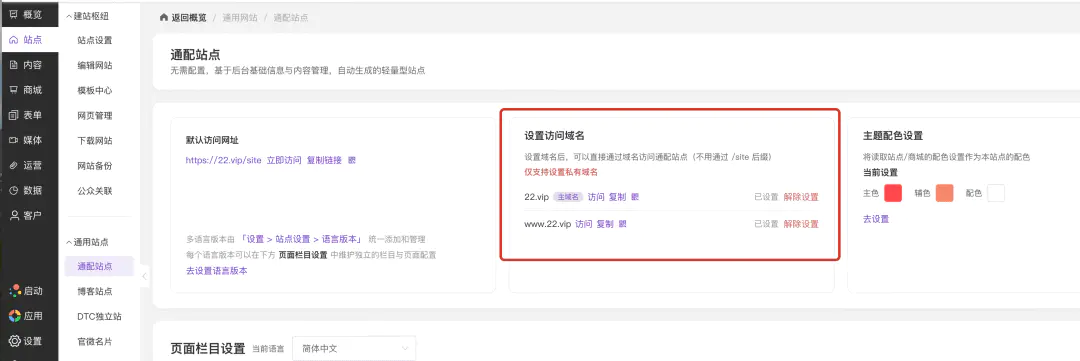Click the 页面栏目设置 heading

click(x=207, y=349)
